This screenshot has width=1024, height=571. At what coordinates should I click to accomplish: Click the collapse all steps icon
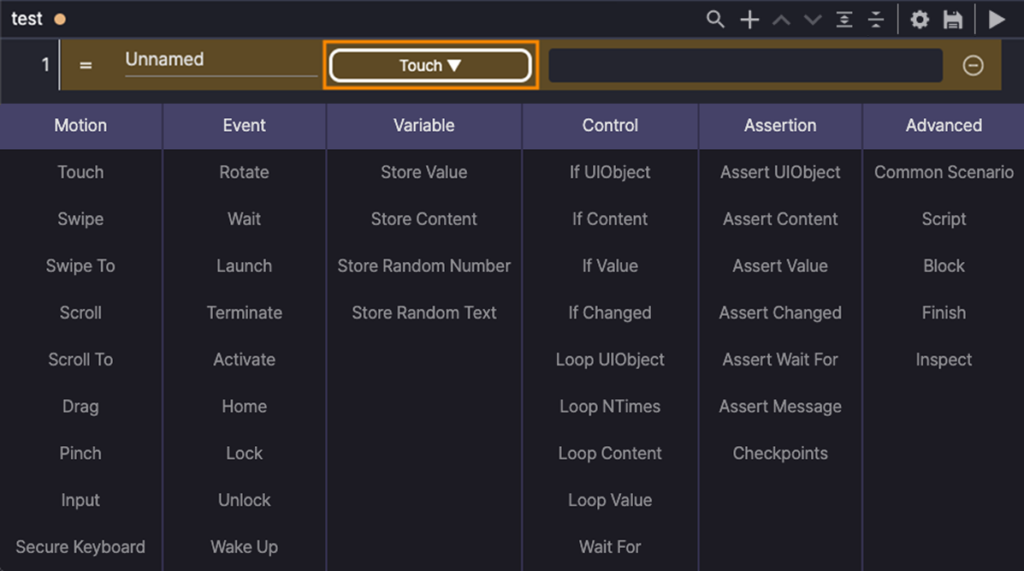[x=876, y=19]
